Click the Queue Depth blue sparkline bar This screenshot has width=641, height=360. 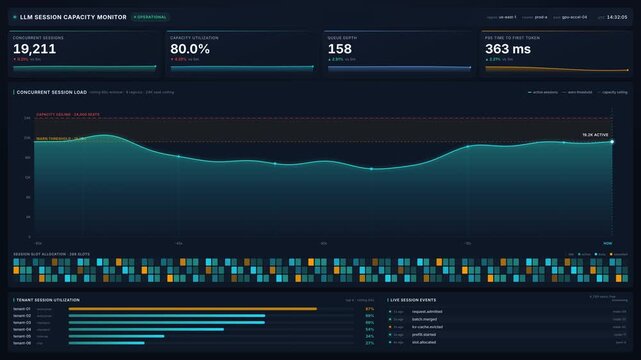(x=399, y=69)
